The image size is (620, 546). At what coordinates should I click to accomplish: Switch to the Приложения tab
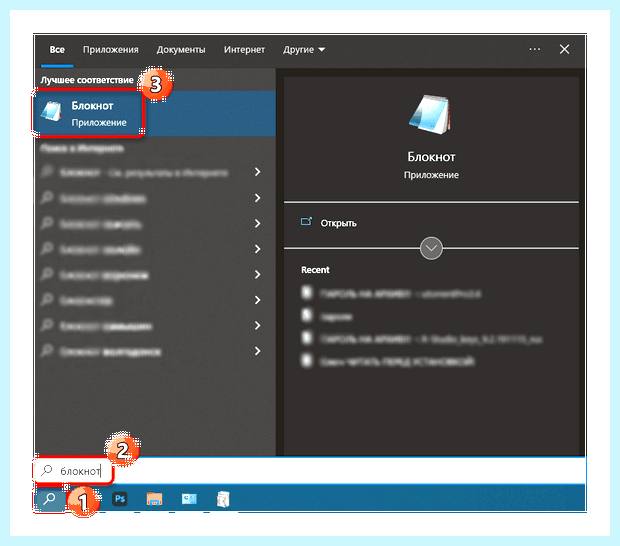tap(111, 50)
